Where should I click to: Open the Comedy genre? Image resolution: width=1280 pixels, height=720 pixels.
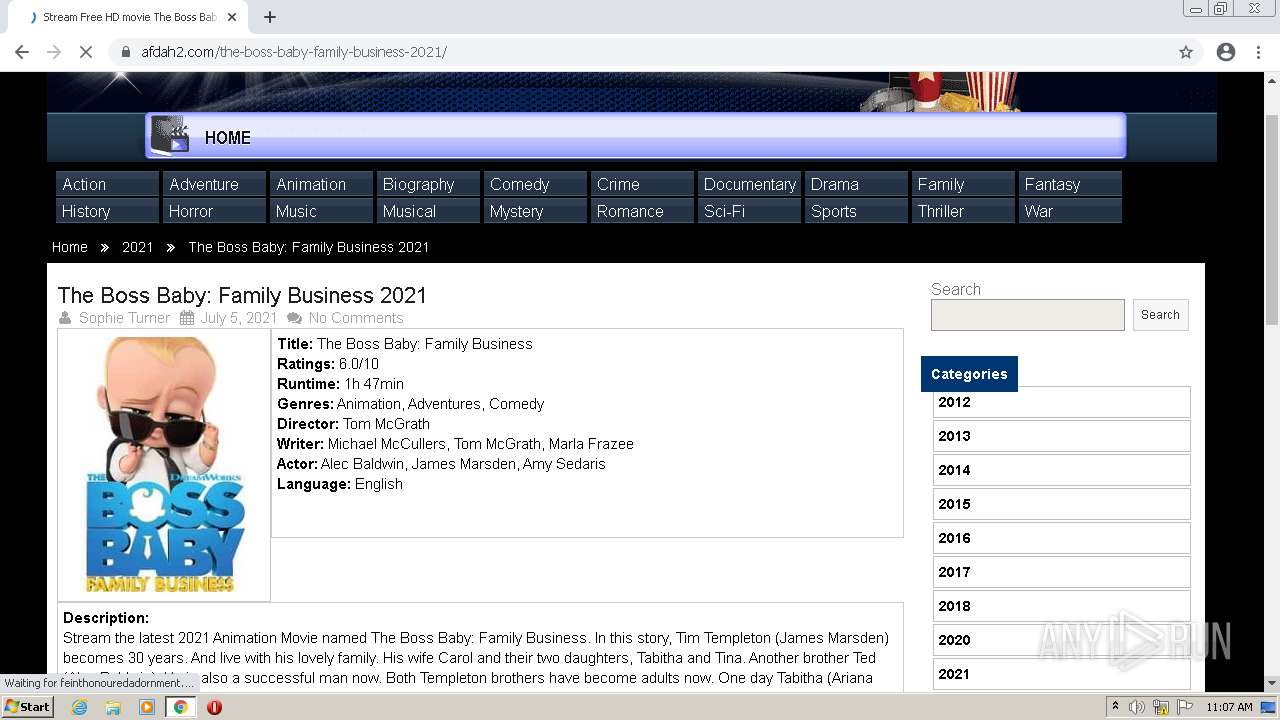pos(535,184)
